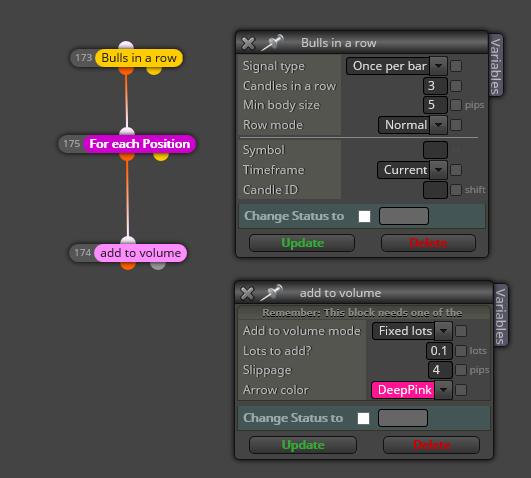Click the DeepPink arrow color swatch

pyautogui.click(x=403, y=390)
